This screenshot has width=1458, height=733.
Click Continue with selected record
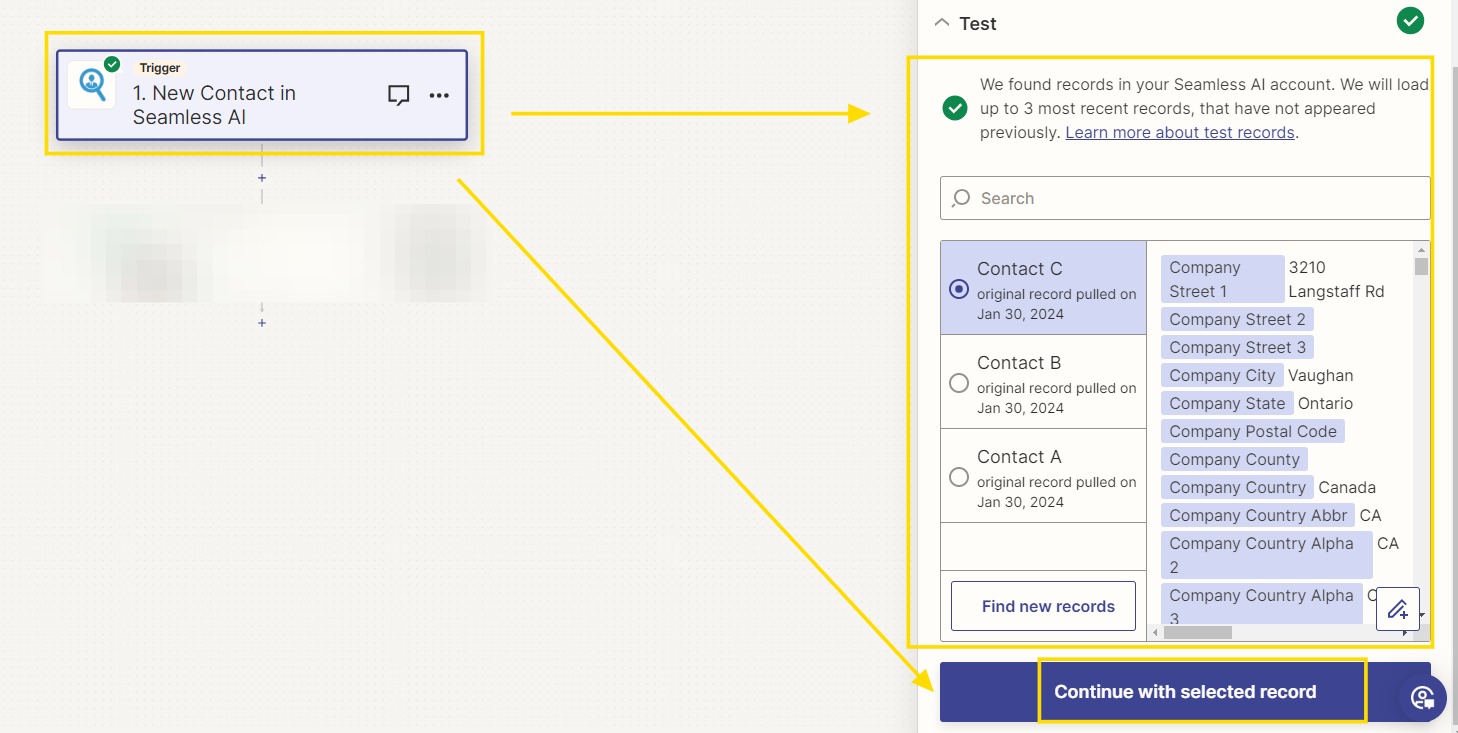tap(1185, 692)
